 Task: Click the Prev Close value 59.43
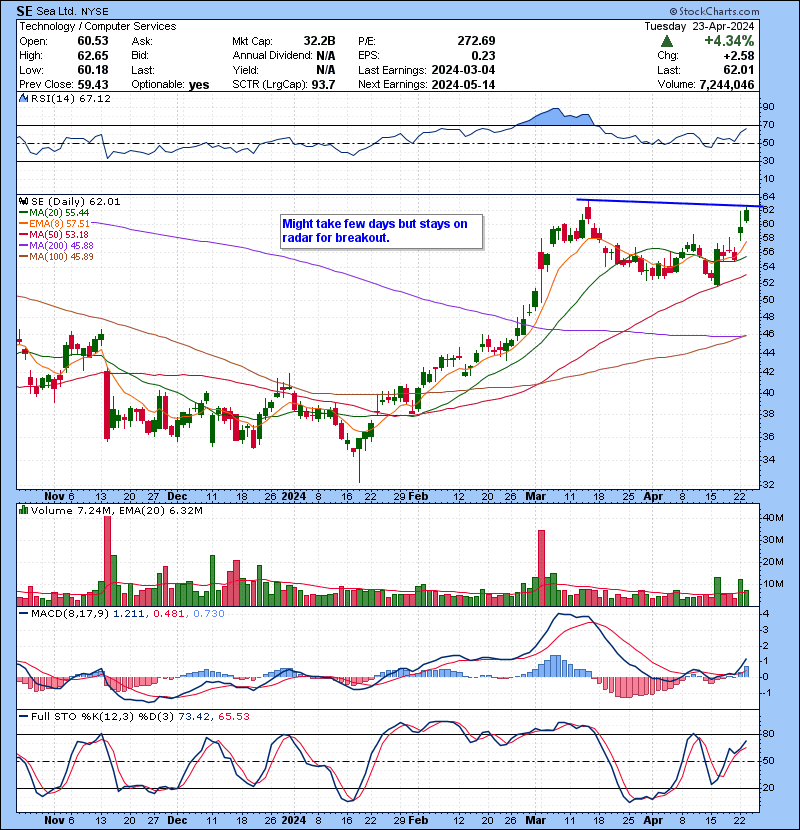[93, 85]
